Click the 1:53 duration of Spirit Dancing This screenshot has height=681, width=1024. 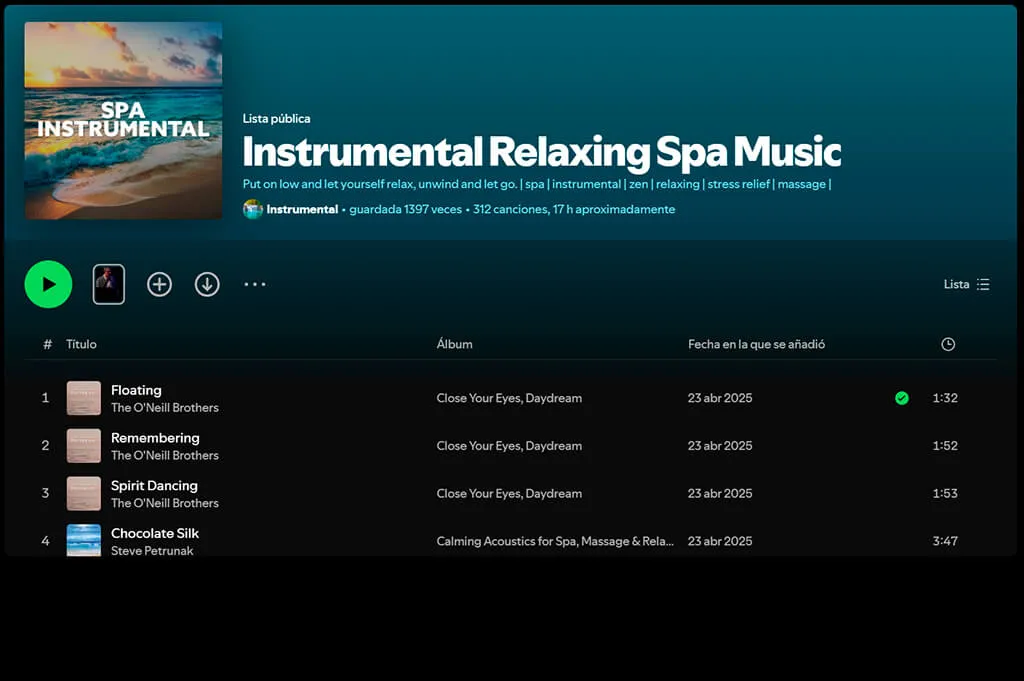coord(945,493)
